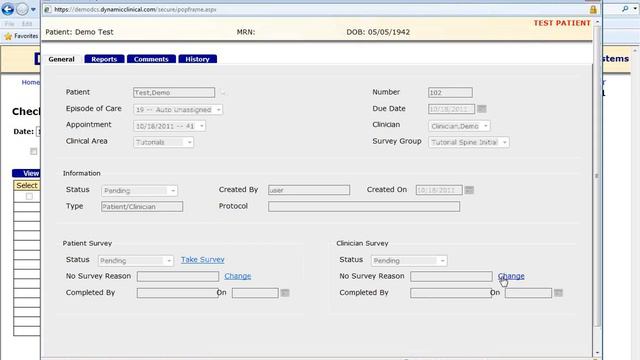Click the Protocol field
Image resolution: width=640 pixels, height=360 pixels.
364,207
